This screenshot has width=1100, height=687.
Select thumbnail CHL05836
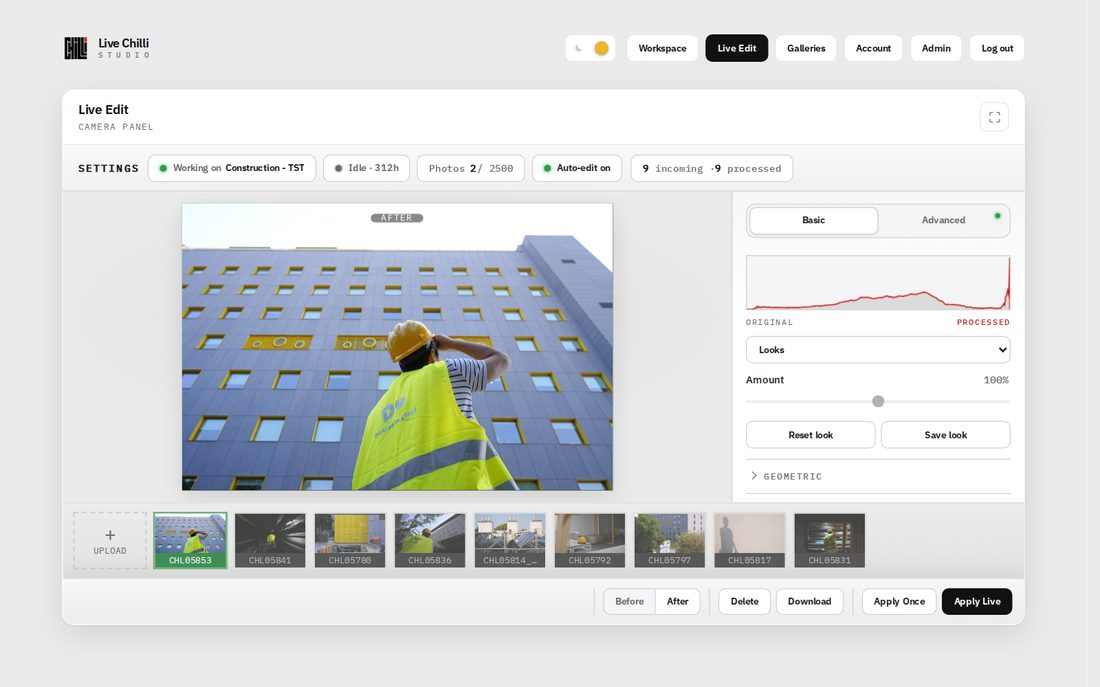(430, 540)
